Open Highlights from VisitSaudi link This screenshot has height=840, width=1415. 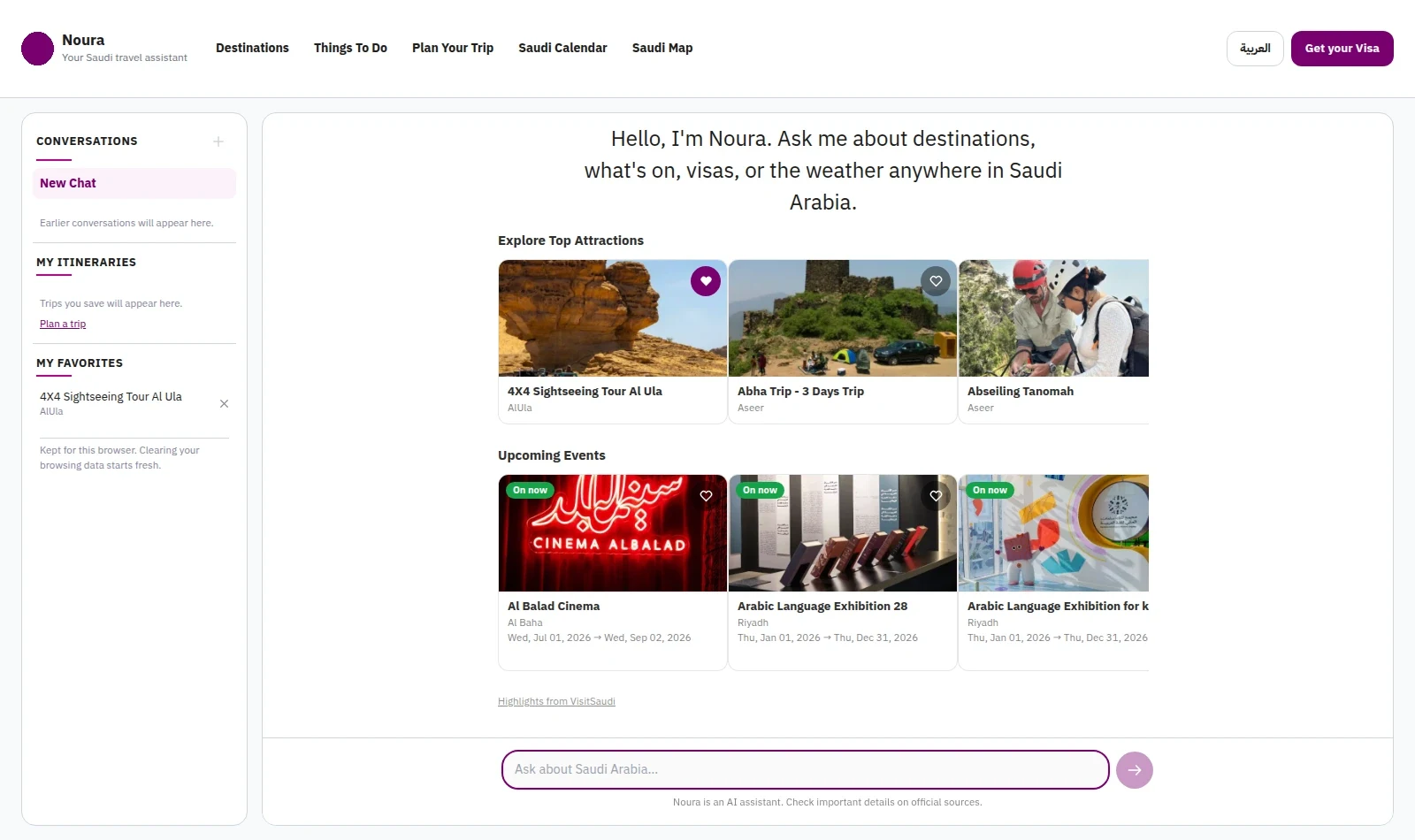click(556, 701)
